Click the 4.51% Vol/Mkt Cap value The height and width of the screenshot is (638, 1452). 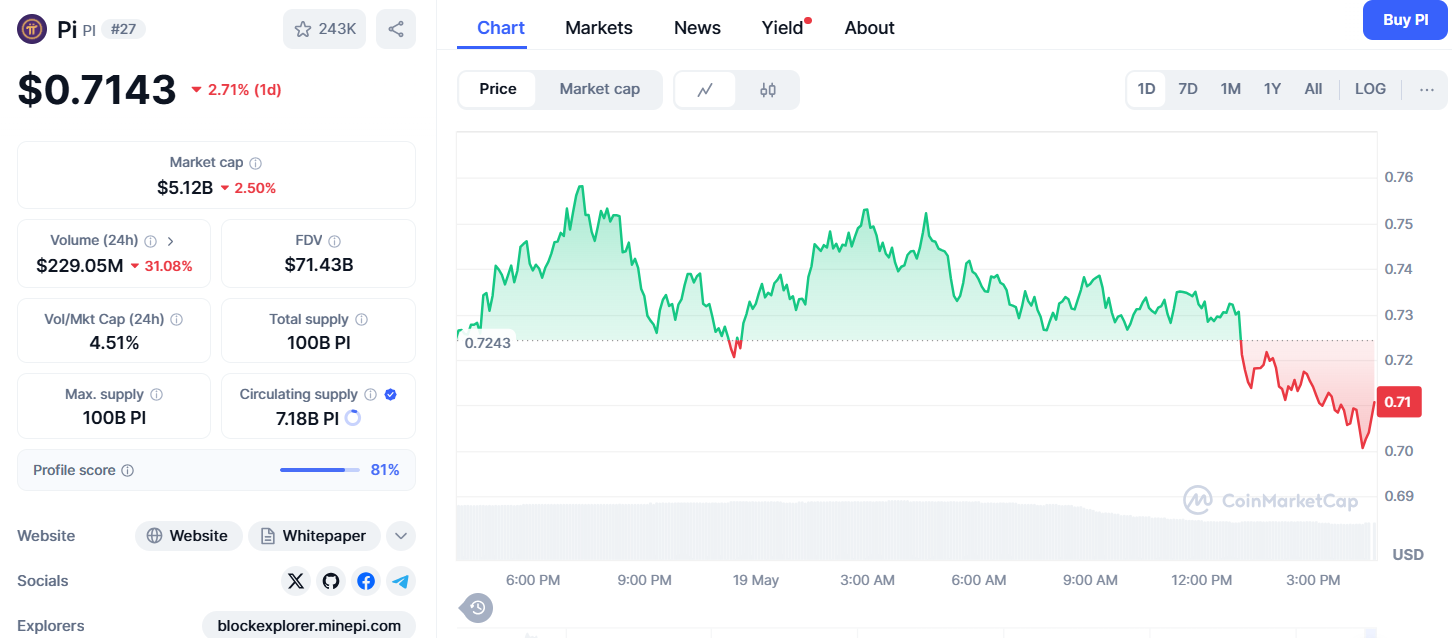pyautogui.click(x=114, y=343)
